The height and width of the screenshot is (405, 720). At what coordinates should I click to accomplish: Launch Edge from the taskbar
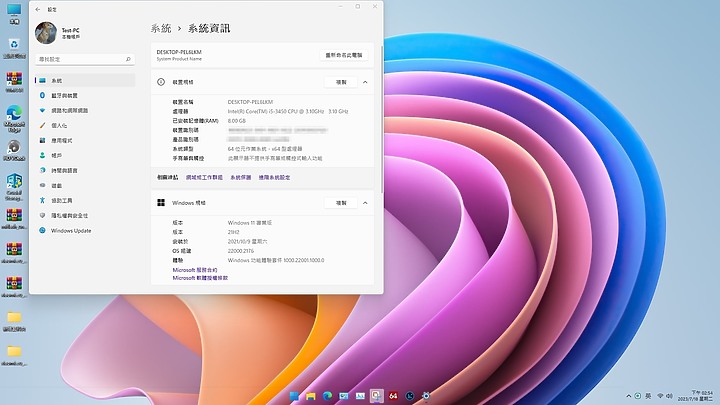327,396
